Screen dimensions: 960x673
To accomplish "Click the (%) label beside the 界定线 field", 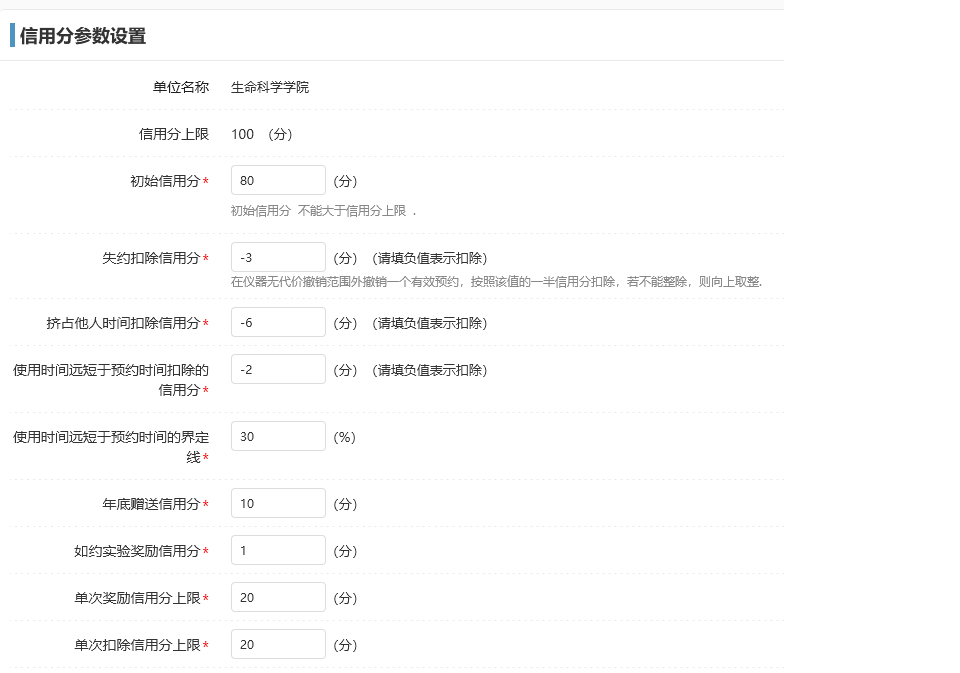I will 344,435.
